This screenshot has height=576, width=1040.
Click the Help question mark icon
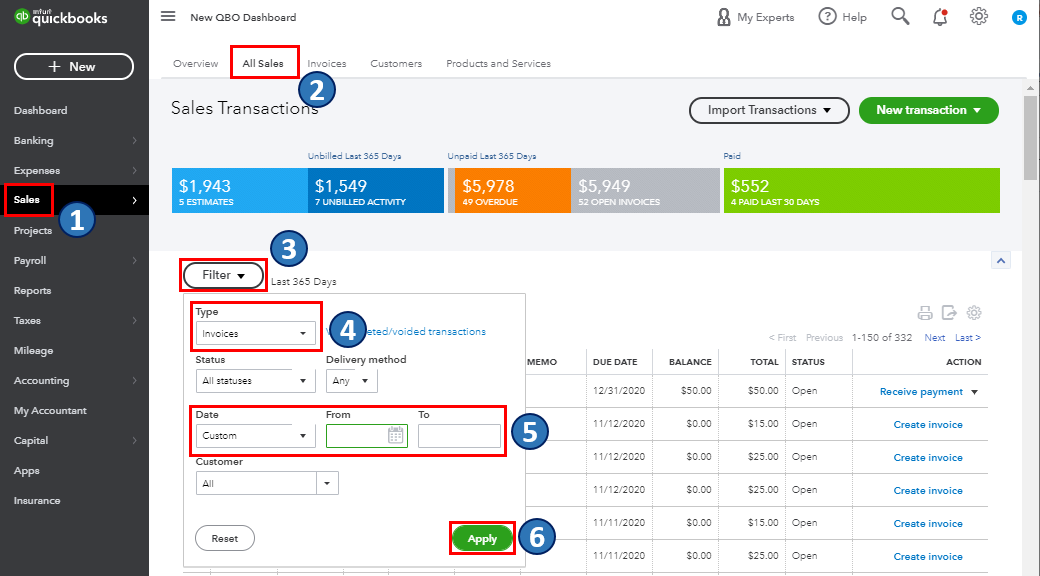click(x=827, y=16)
